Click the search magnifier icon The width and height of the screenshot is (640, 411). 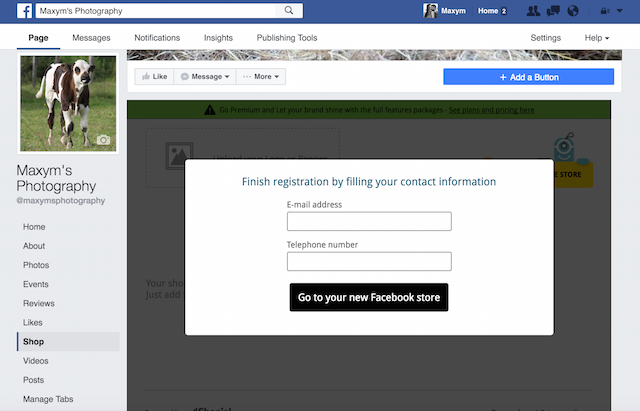pyautogui.click(x=289, y=11)
